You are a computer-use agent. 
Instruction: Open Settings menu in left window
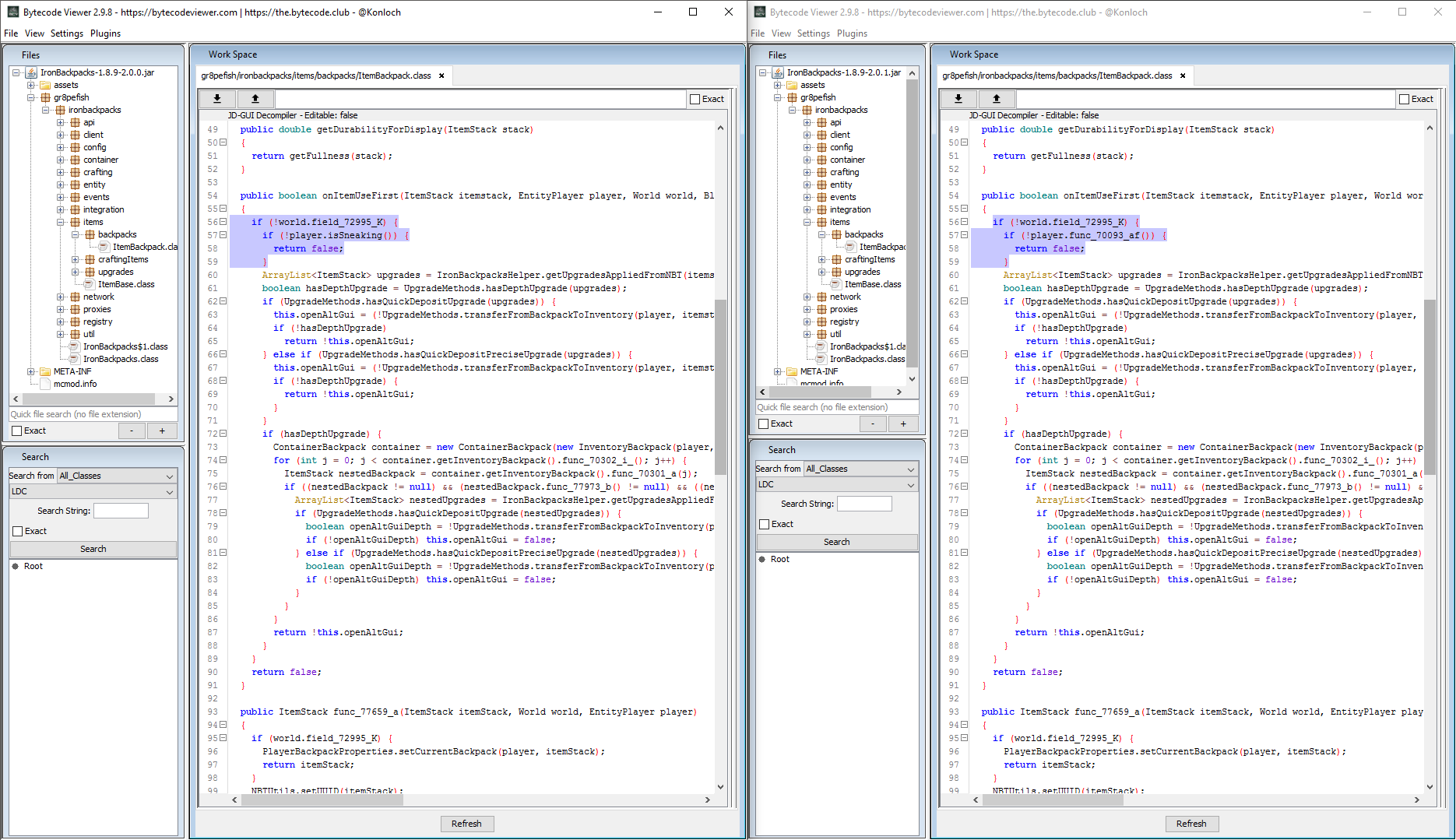(x=67, y=33)
